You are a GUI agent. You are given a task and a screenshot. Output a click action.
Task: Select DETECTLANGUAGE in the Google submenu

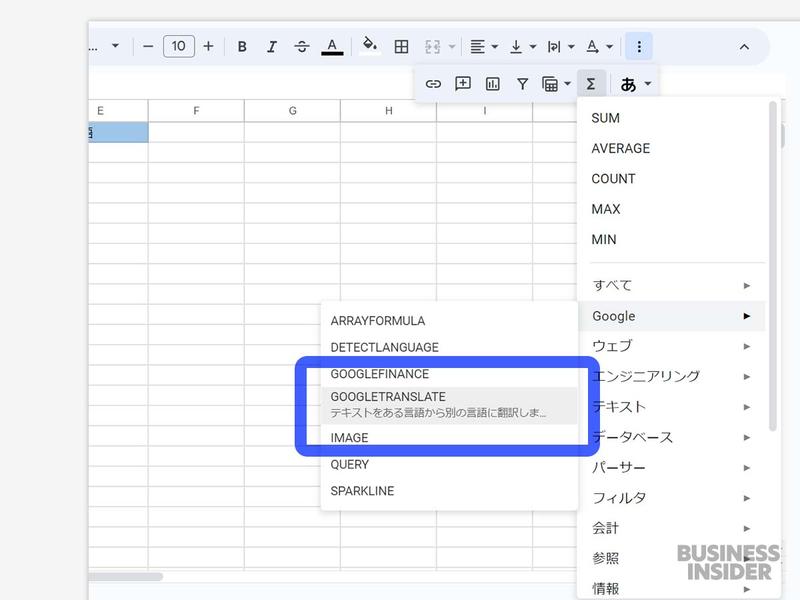coord(449,347)
